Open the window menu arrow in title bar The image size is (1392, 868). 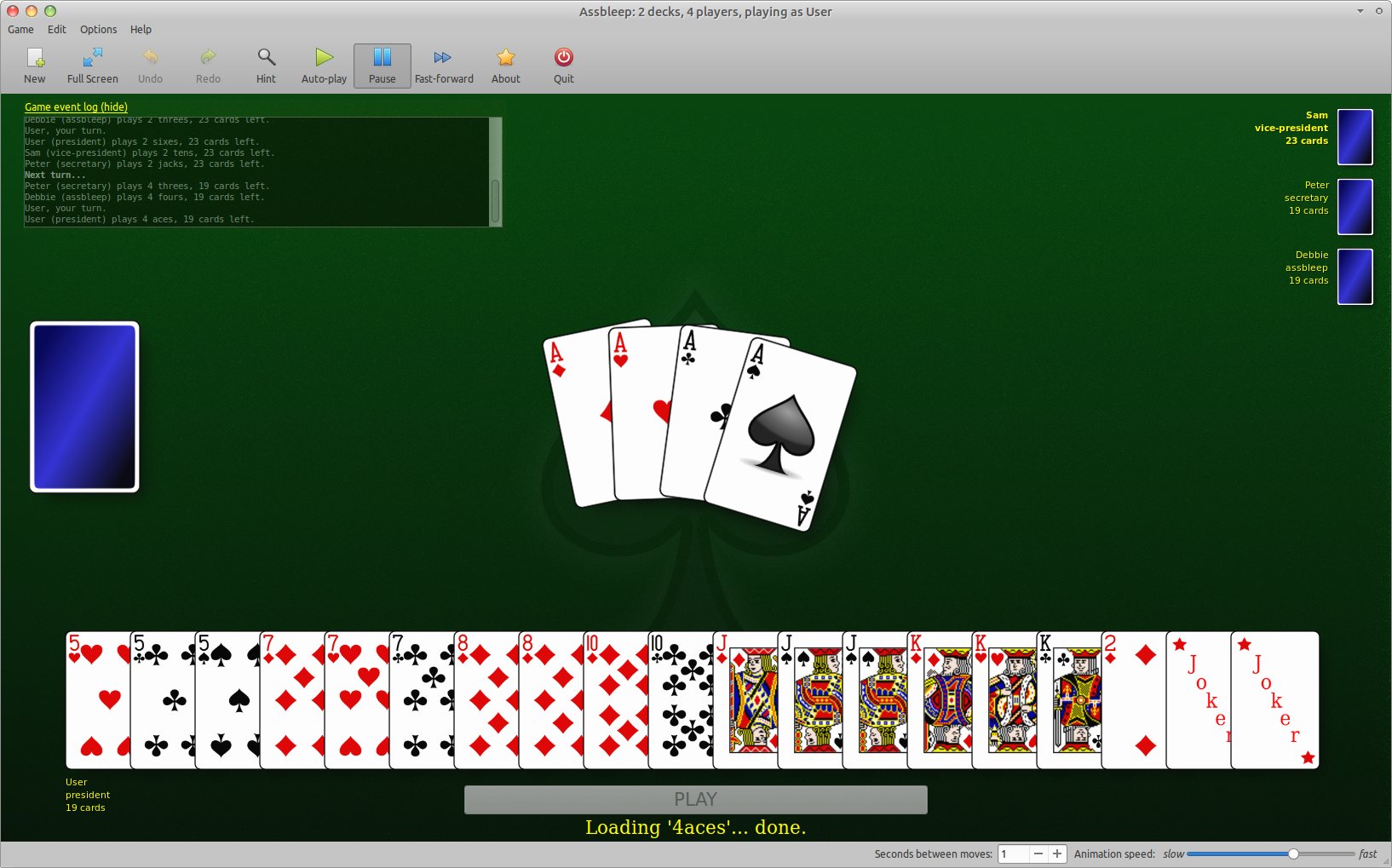(x=1360, y=11)
